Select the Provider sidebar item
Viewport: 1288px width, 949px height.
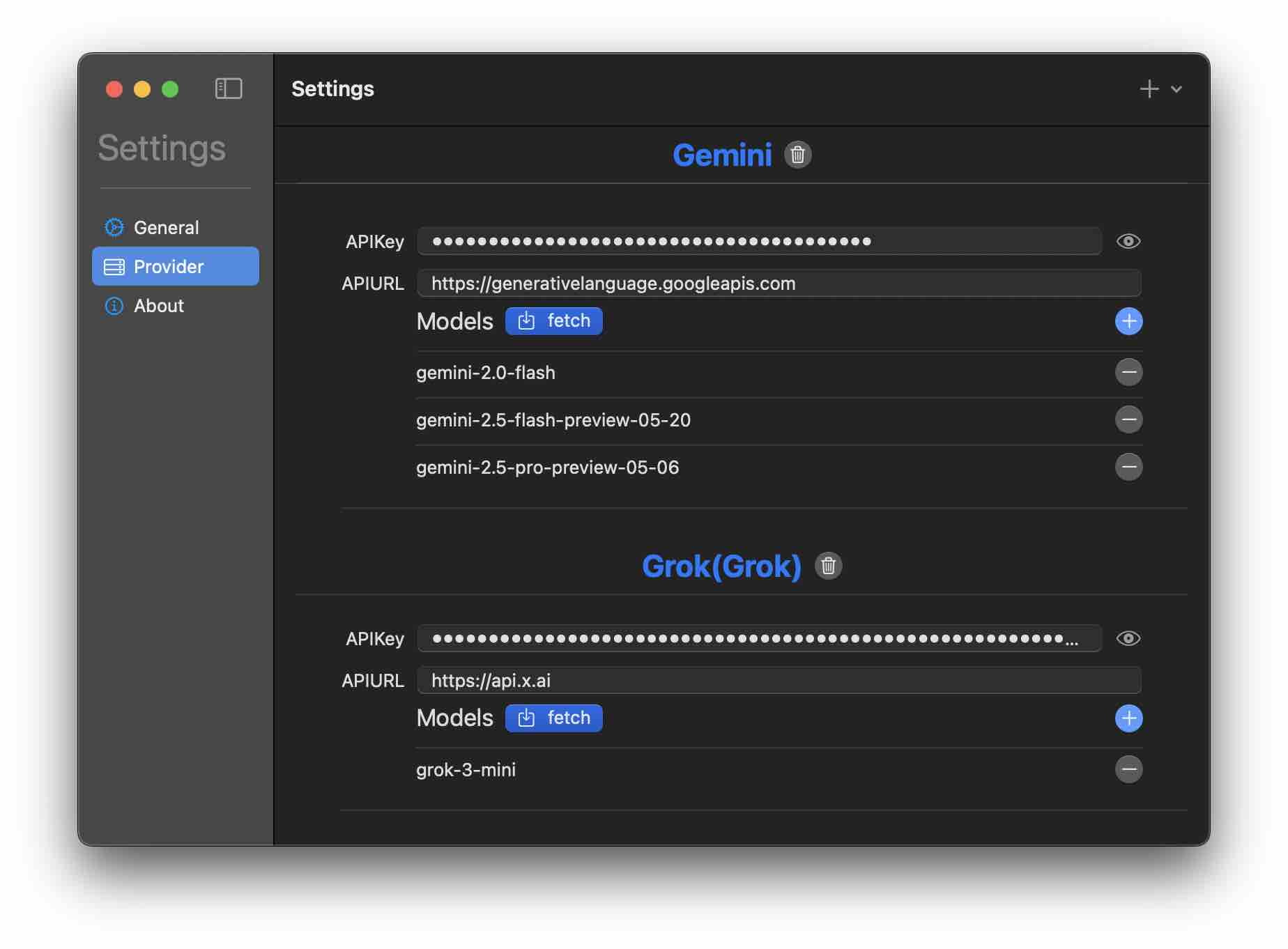tap(176, 266)
